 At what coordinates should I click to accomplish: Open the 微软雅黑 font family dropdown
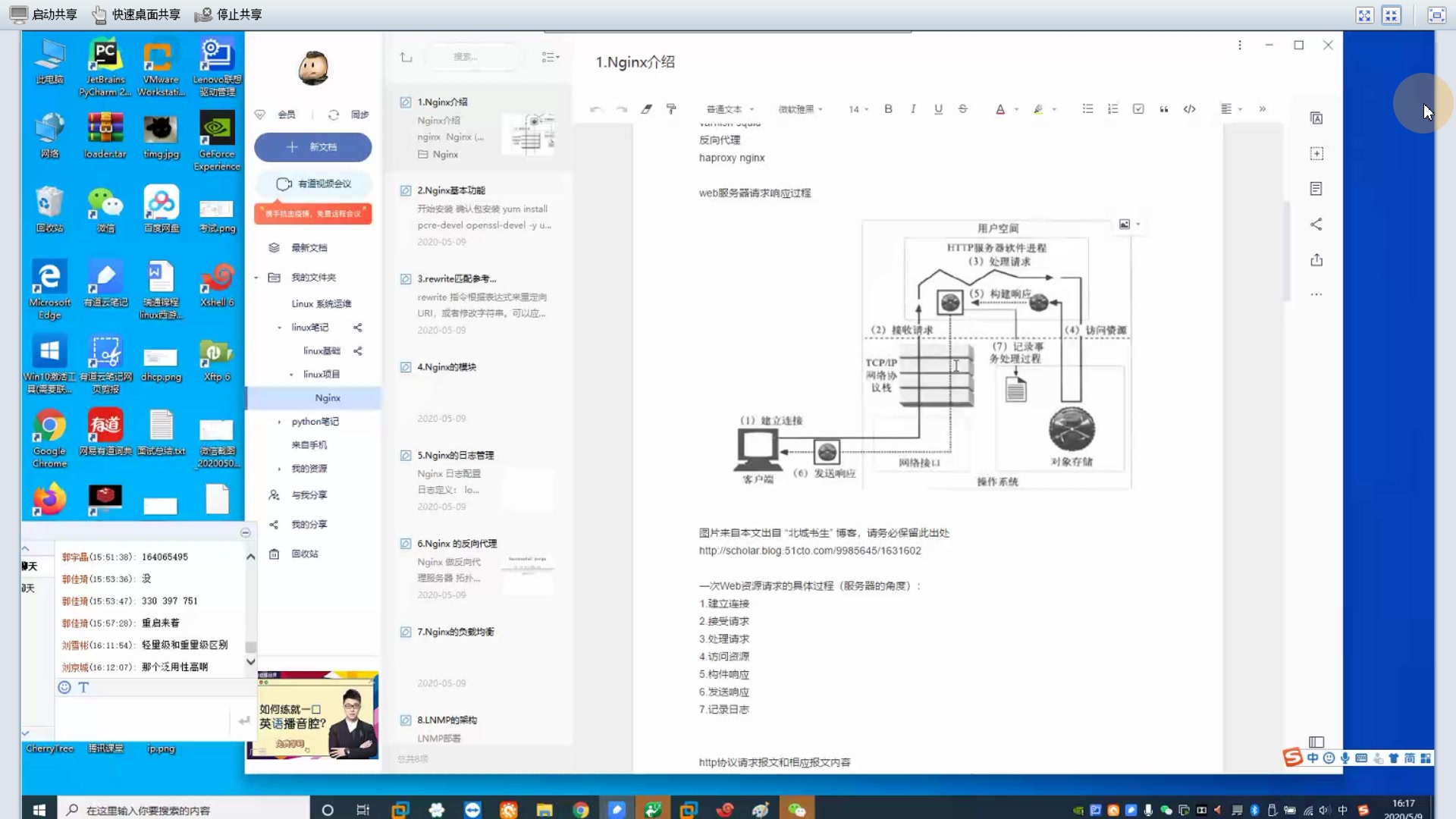(x=800, y=108)
